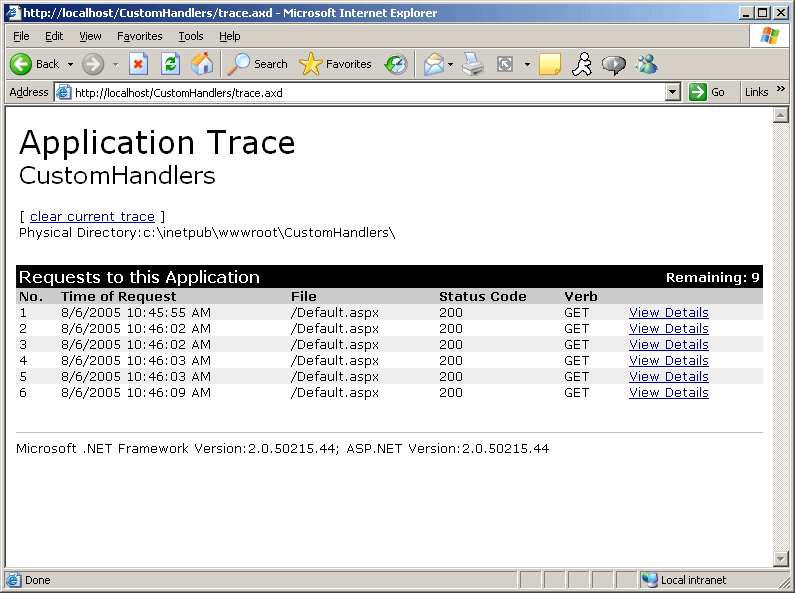Screen dimensions: 795x593
Task: Launch Messenger from the toolbar
Action: pyautogui.click(x=646, y=64)
